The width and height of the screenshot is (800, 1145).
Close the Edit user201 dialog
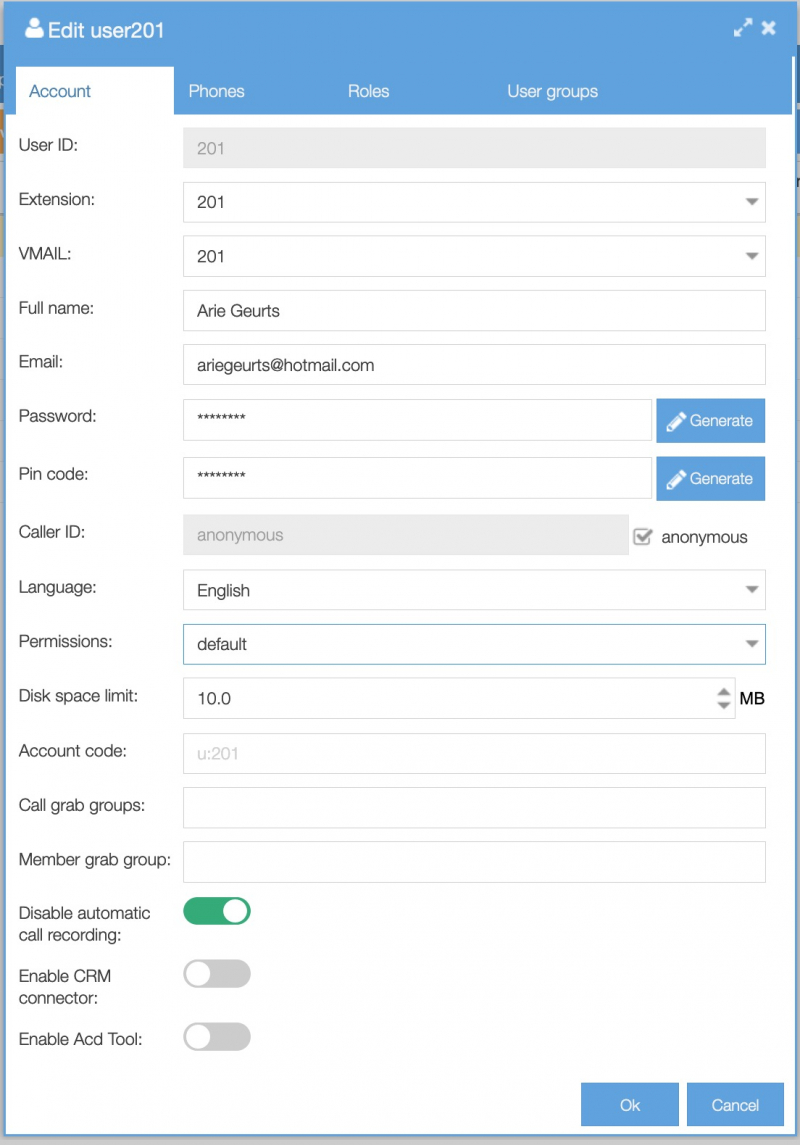tap(769, 29)
